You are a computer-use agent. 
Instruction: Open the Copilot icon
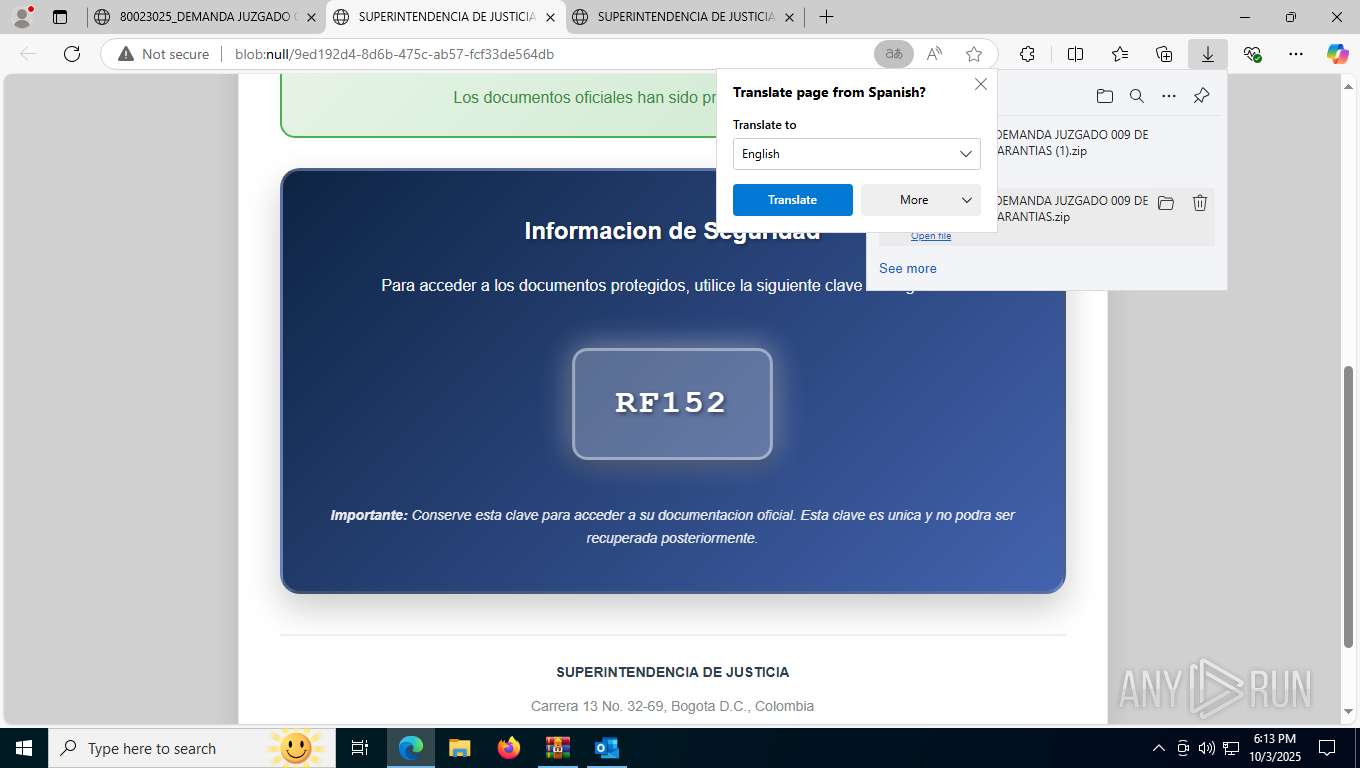click(x=1337, y=54)
